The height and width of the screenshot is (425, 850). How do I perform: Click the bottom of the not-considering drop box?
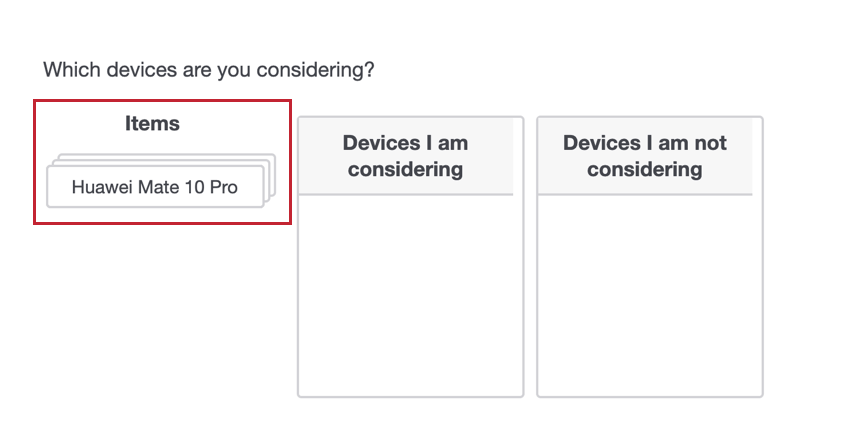click(x=649, y=385)
